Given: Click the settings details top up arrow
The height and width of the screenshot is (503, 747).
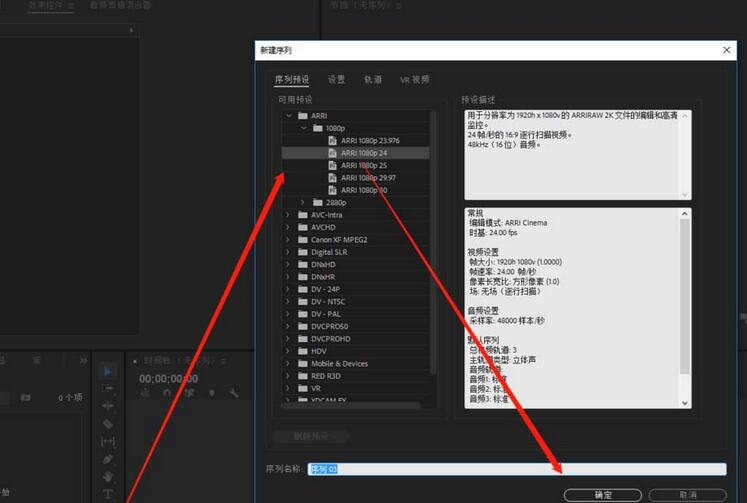Looking at the screenshot, I should point(685,213).
